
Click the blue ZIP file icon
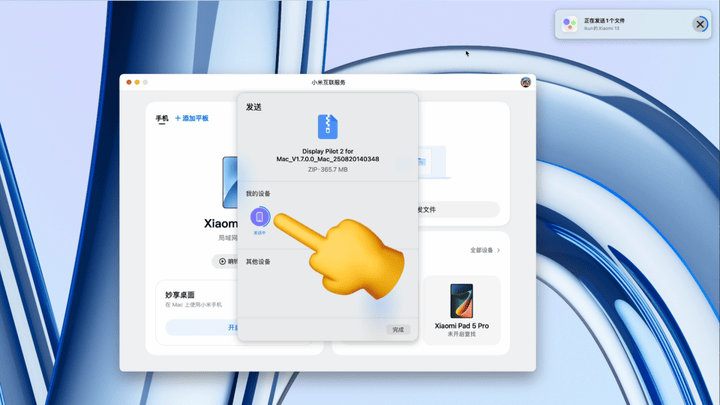(x=327, y=126)
